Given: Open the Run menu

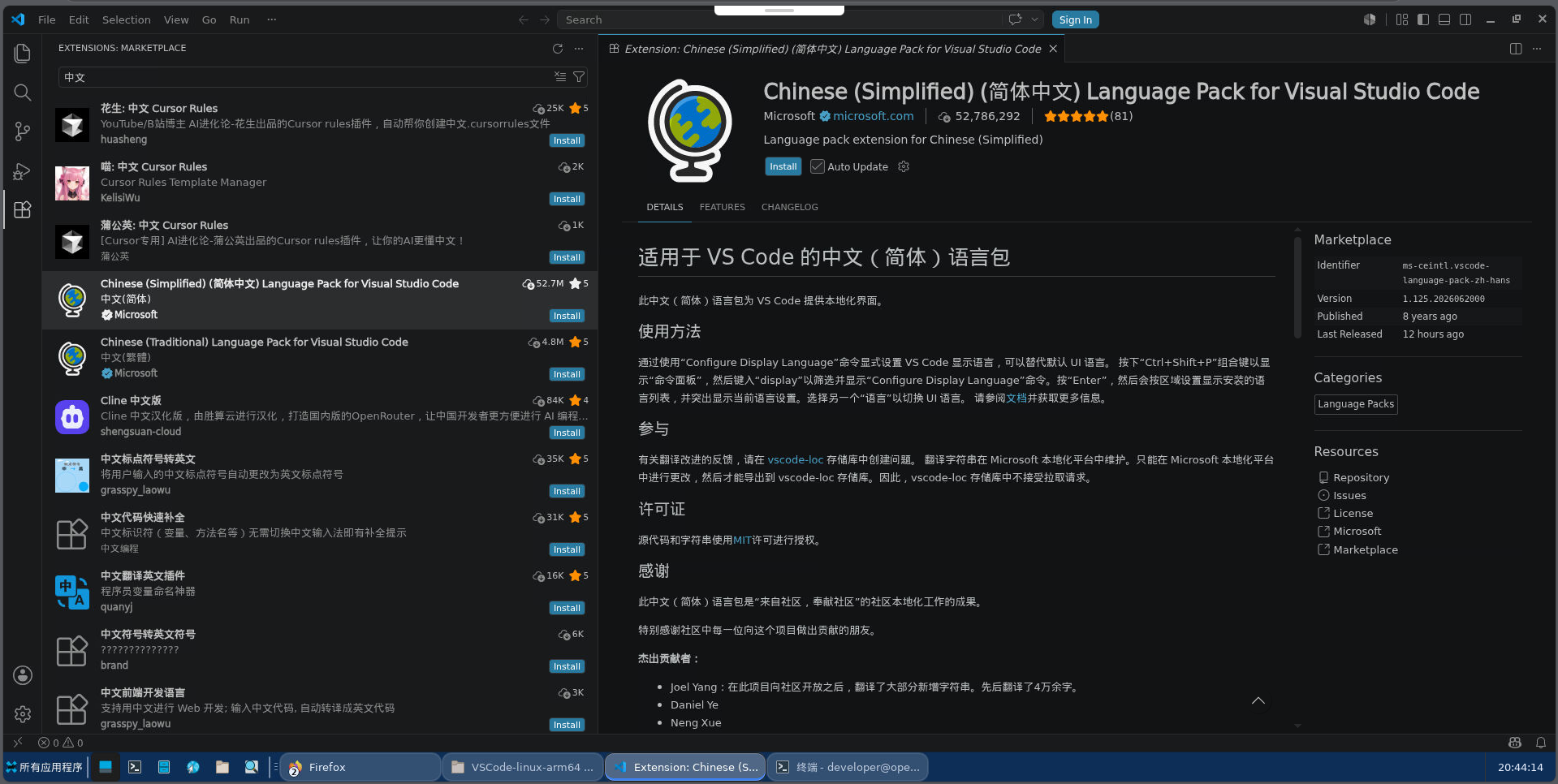Looking at the screenshot, I should click(240, 19).
